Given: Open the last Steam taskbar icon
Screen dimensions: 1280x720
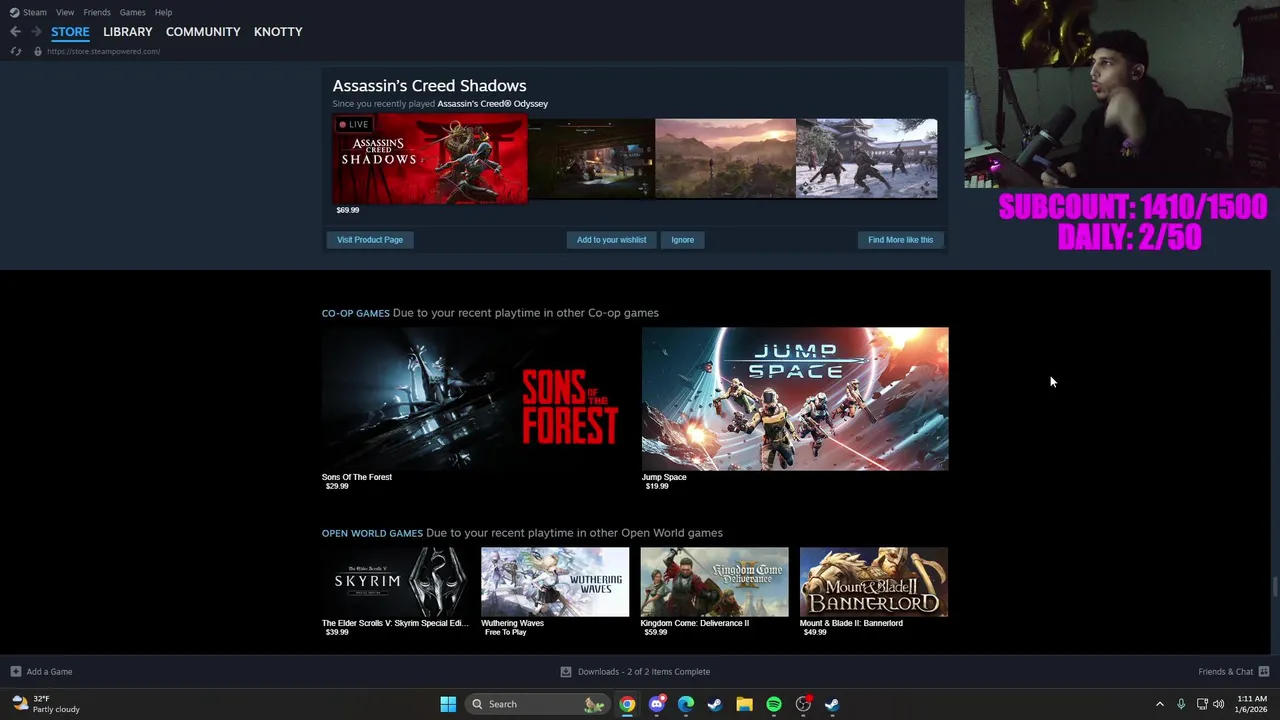Looking at the screenshot, I should 832,704.
